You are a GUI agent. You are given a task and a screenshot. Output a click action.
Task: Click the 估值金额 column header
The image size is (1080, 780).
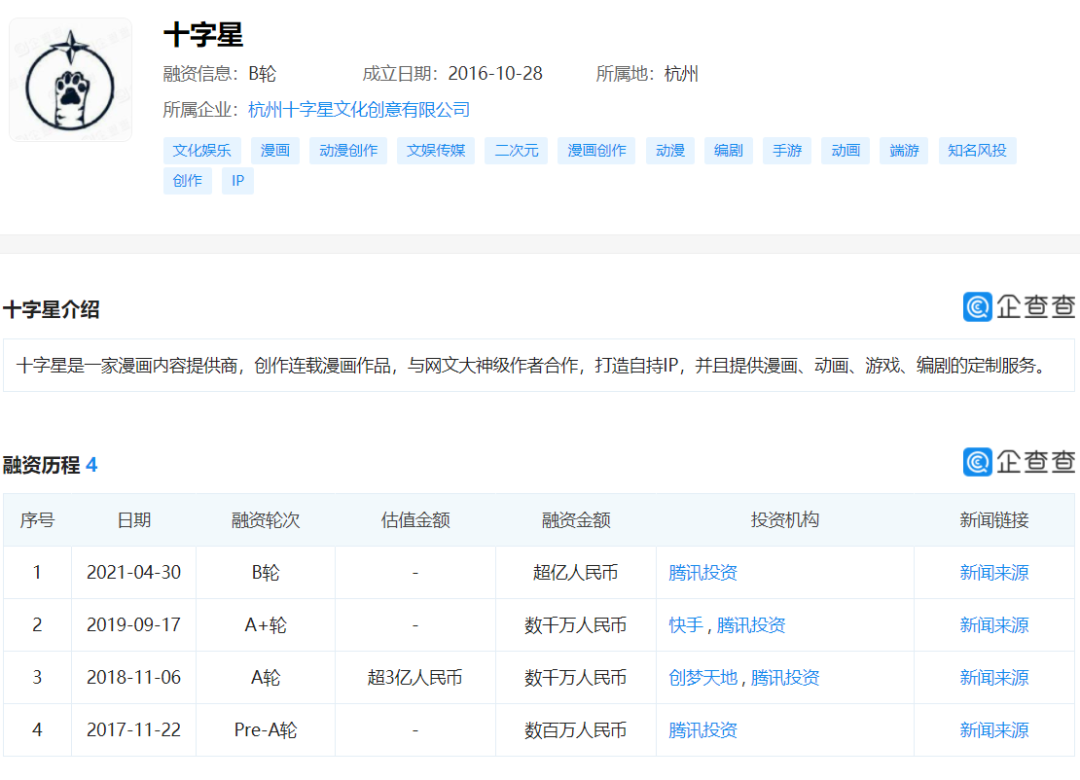click(x=415, y=520)
